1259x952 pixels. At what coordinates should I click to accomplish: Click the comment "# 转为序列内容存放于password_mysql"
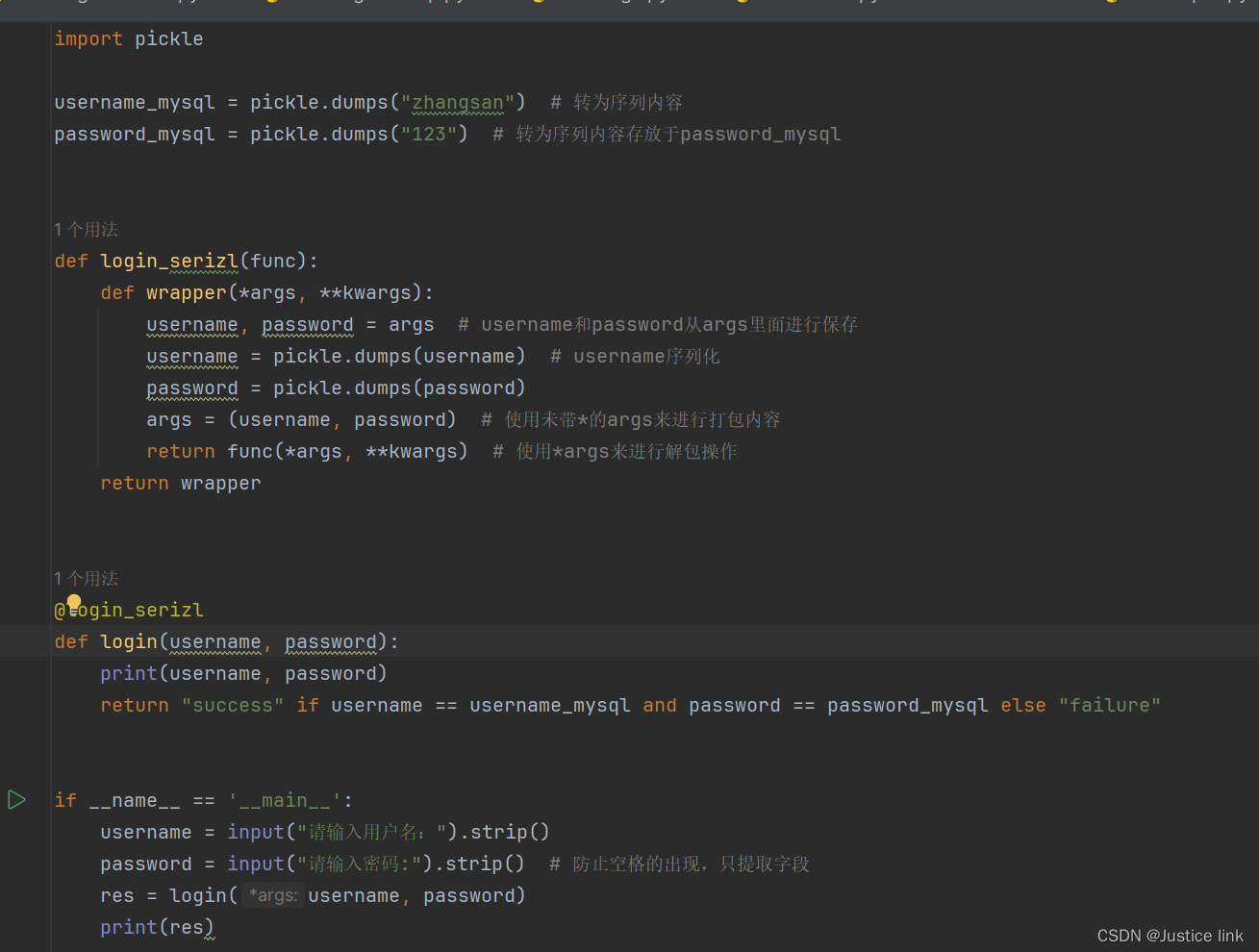click(x=667, y=134)
